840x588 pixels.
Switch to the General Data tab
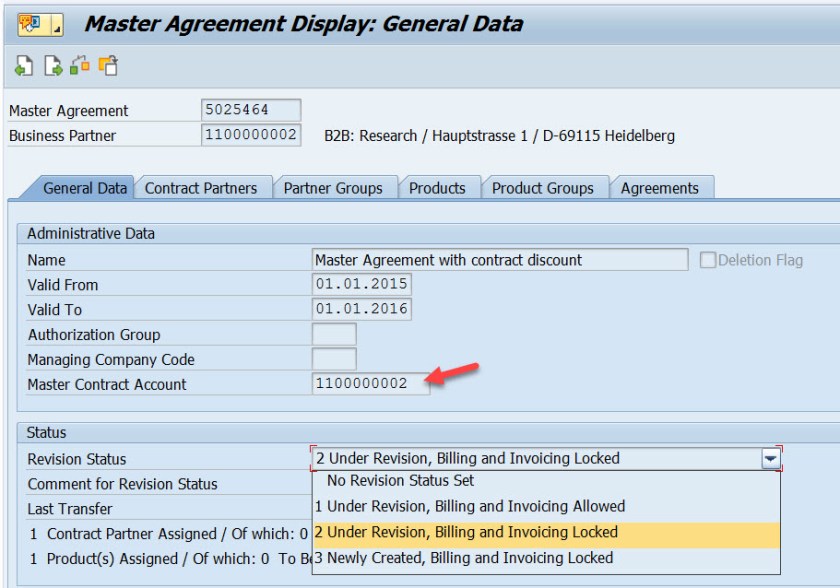[85, 189]
